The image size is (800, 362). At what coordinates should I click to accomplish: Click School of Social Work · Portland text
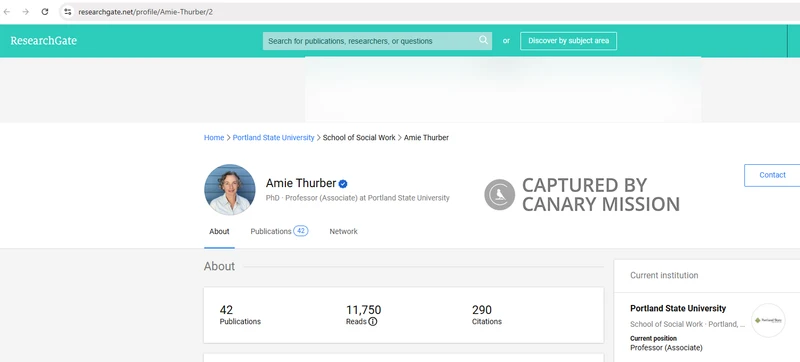coord(687,324)
